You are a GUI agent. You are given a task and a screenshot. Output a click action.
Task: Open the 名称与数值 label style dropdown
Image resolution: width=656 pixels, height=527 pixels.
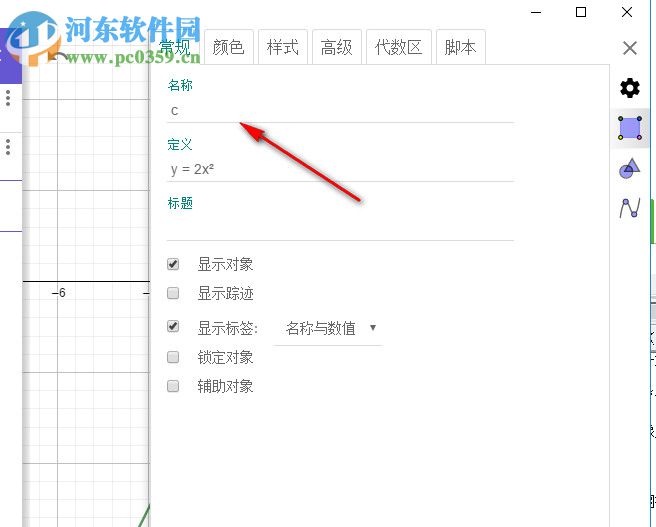pyautogui.click(x=328, y=328)
